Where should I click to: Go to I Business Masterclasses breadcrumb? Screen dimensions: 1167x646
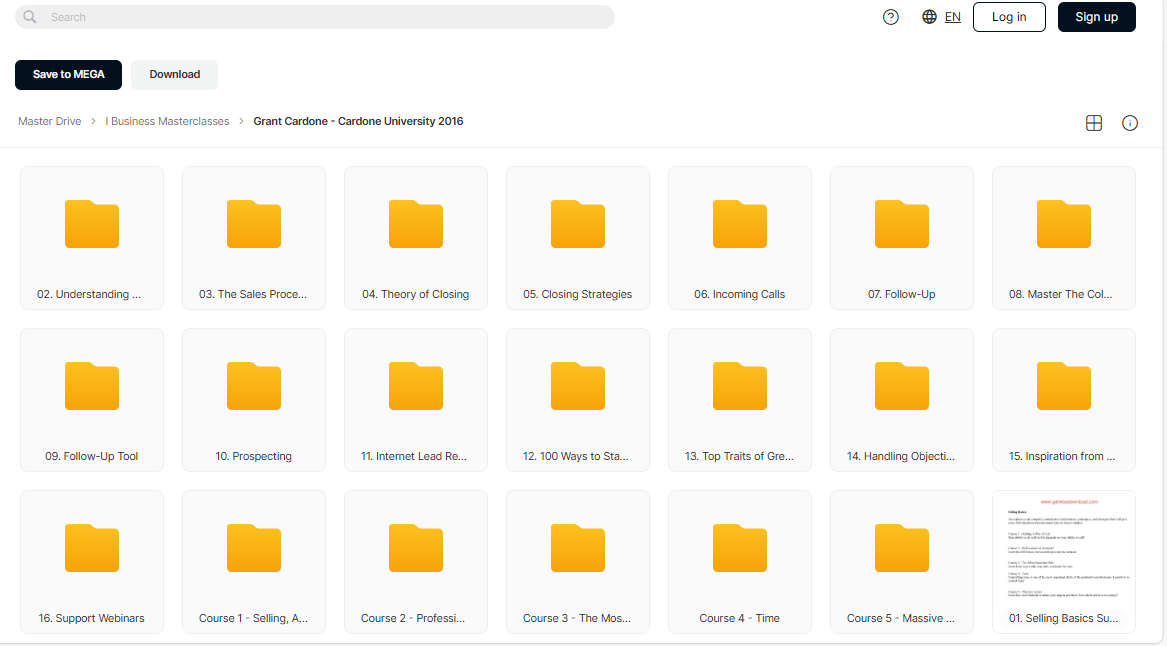167,121
